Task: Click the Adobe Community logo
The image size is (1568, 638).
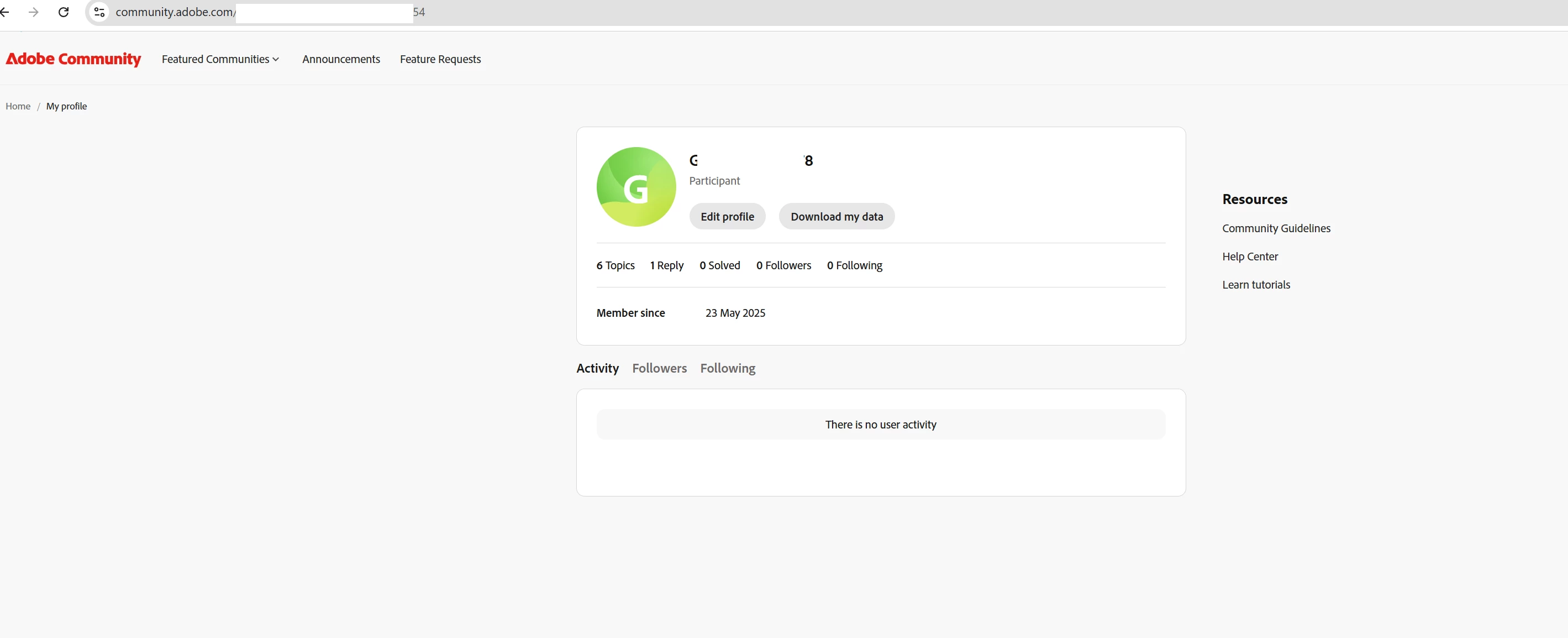Action: pyautogui.click(x=73, y=59)
